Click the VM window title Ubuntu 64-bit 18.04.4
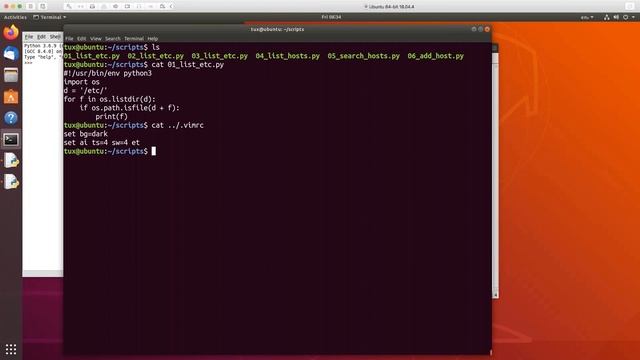The height and width of the screenshot is (360, 640). tap(391, 7)
